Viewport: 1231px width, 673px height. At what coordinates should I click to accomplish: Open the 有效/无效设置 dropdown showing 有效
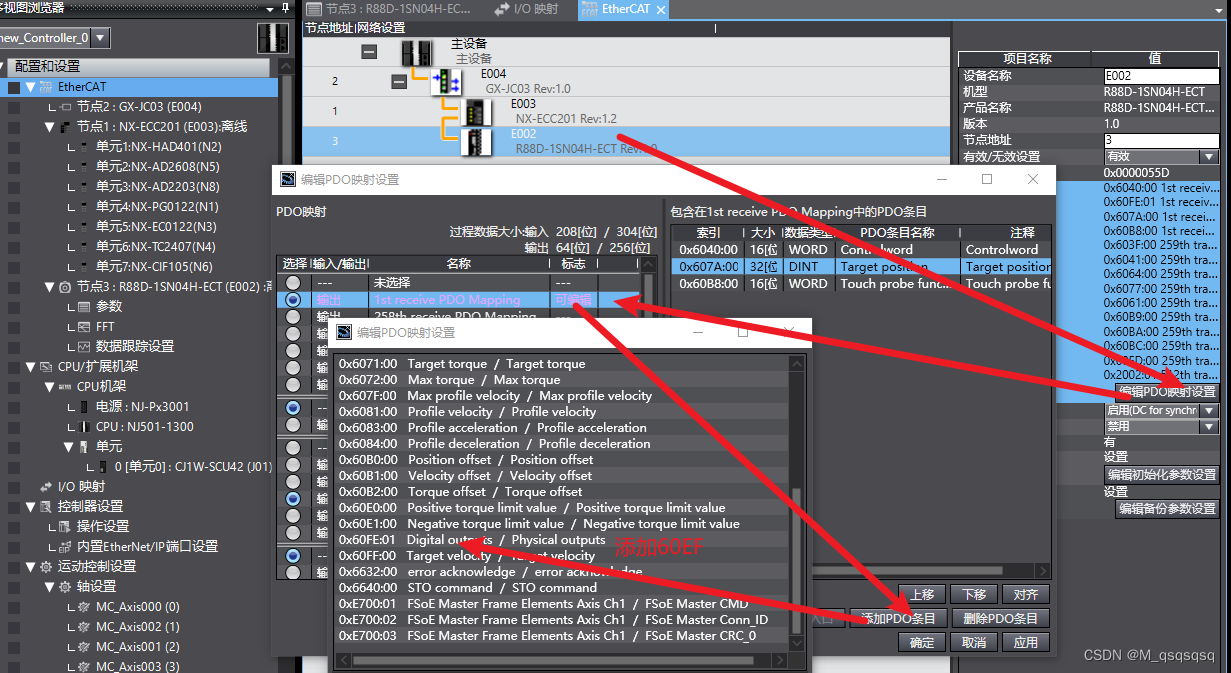click(1208, 157)
